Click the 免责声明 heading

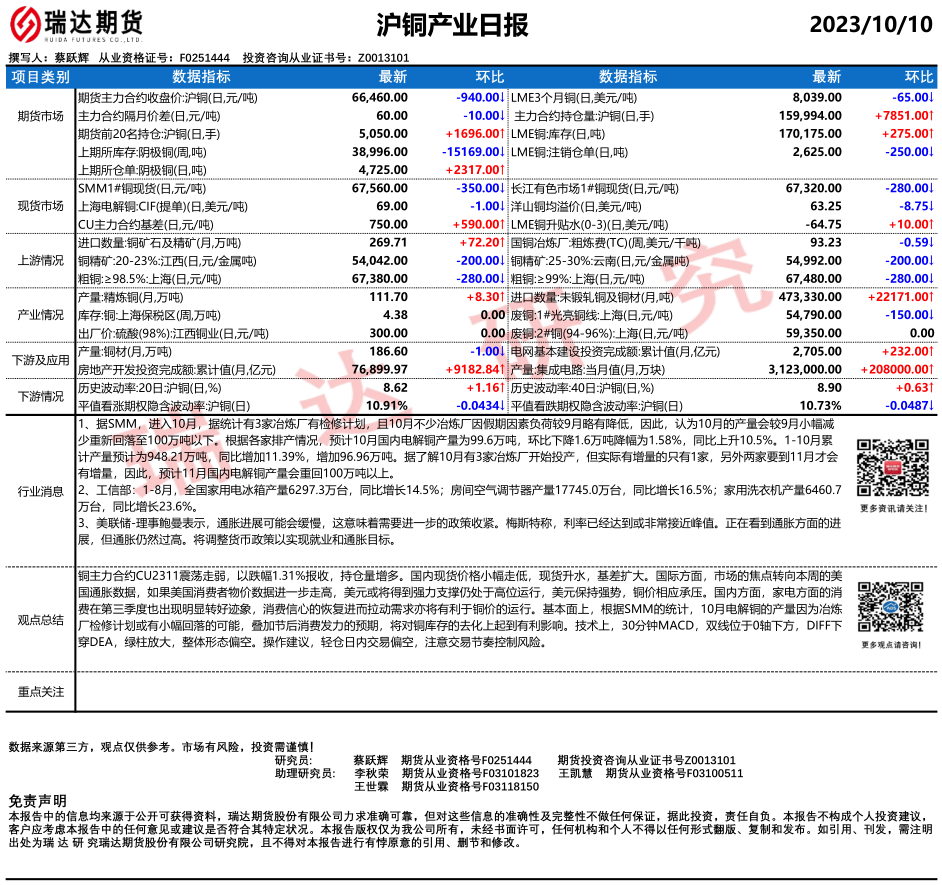[x=37, y=801]
